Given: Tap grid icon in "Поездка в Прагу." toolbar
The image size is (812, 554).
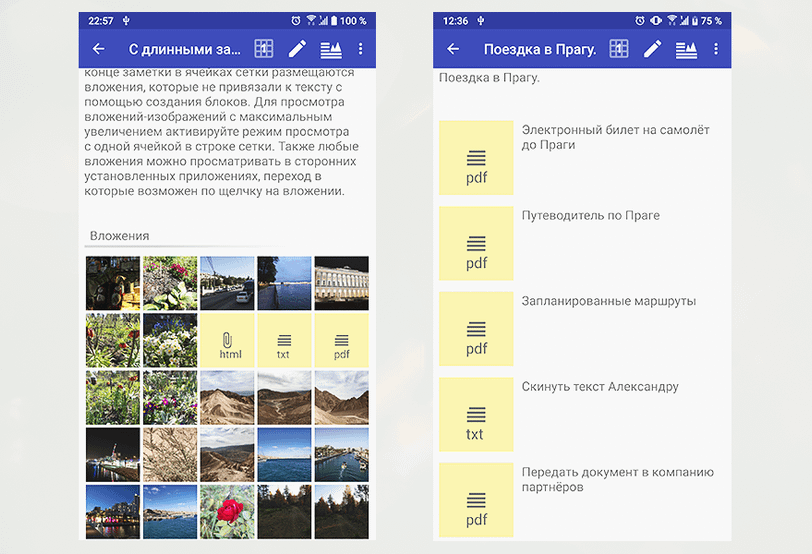Looking at the screenshot, I should click(x=619, y=49).
